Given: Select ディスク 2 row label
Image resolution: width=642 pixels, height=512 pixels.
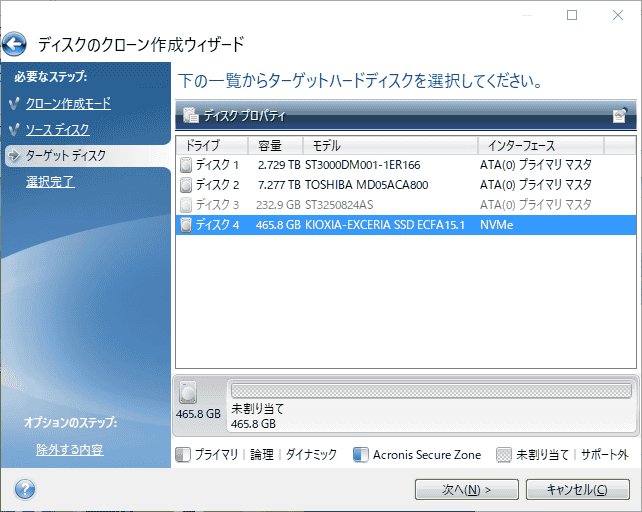Looking at the screenshot, I should tap(217, 185).
